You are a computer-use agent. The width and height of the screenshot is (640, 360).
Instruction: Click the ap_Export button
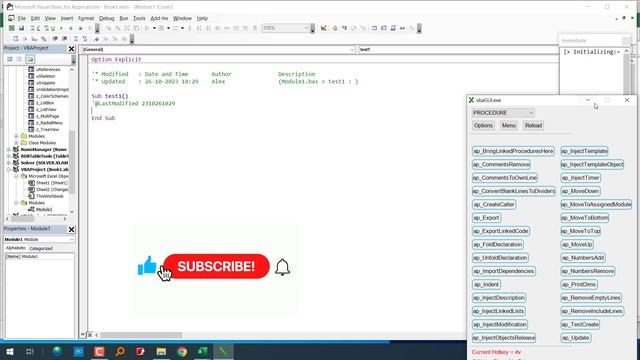[x=486, y=218]
